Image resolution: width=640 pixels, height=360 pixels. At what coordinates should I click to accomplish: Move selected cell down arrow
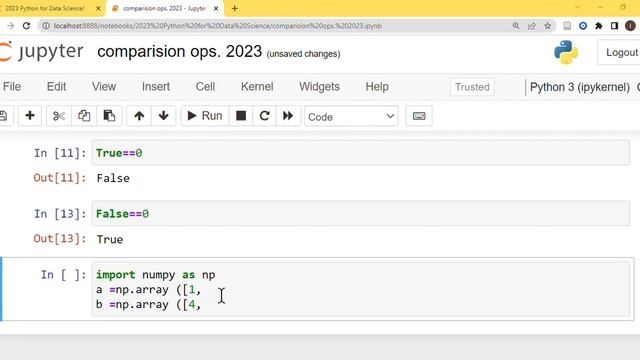click(164, 116)
